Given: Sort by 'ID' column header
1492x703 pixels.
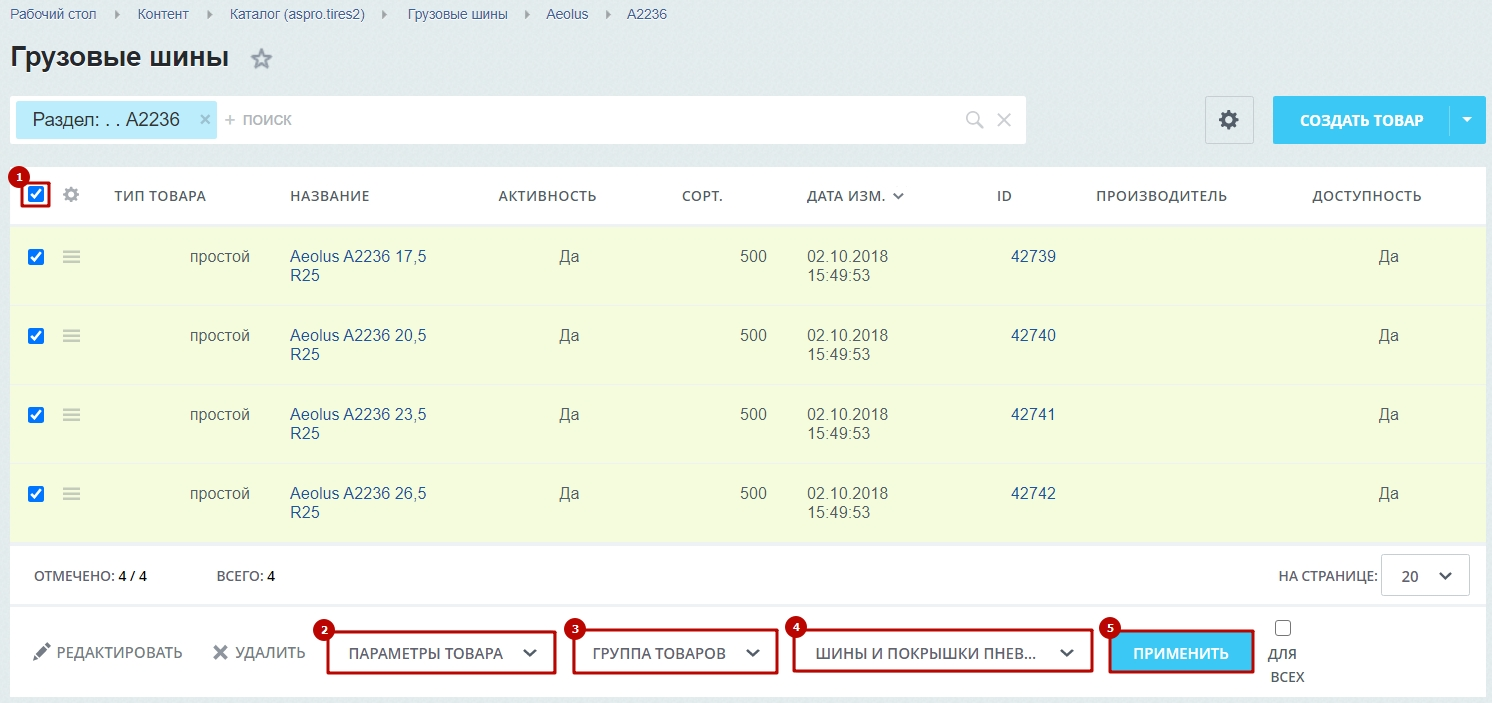Looking at the screenshot, I should (x=1004, y=196).
